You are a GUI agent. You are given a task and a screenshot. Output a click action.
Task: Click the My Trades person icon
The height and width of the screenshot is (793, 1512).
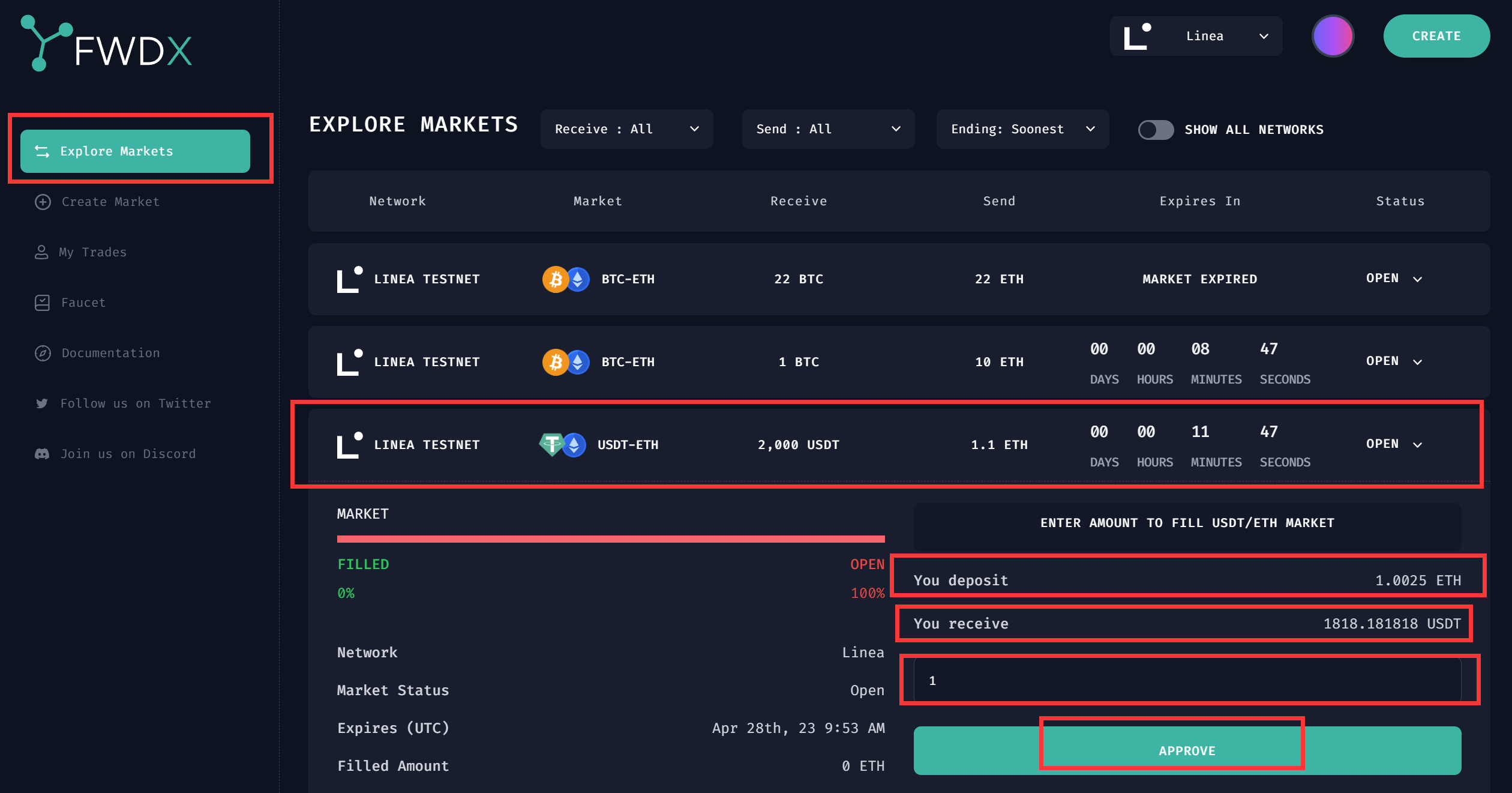click(41, 252)
